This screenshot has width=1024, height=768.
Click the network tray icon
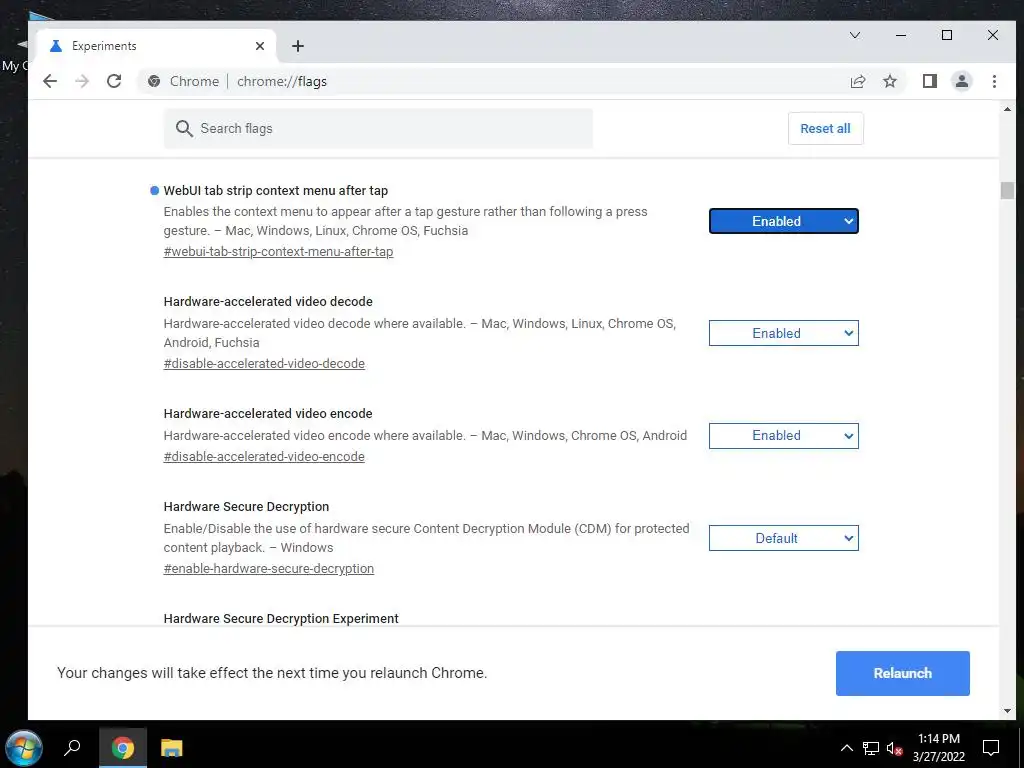tap(871, 748)
